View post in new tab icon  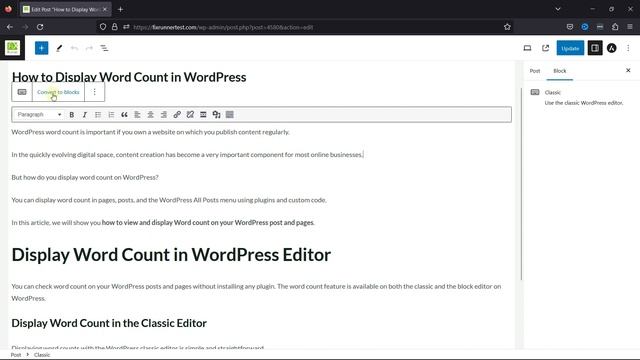pyautogui.click(x=546, y=48)
